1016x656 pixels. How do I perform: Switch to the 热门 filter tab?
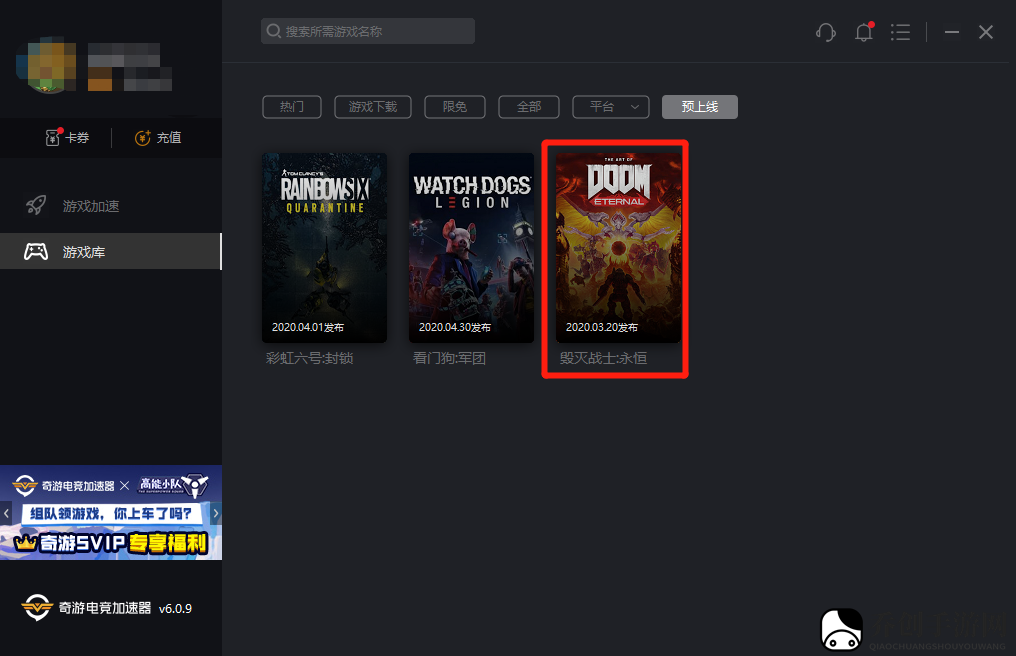point(292,107)
